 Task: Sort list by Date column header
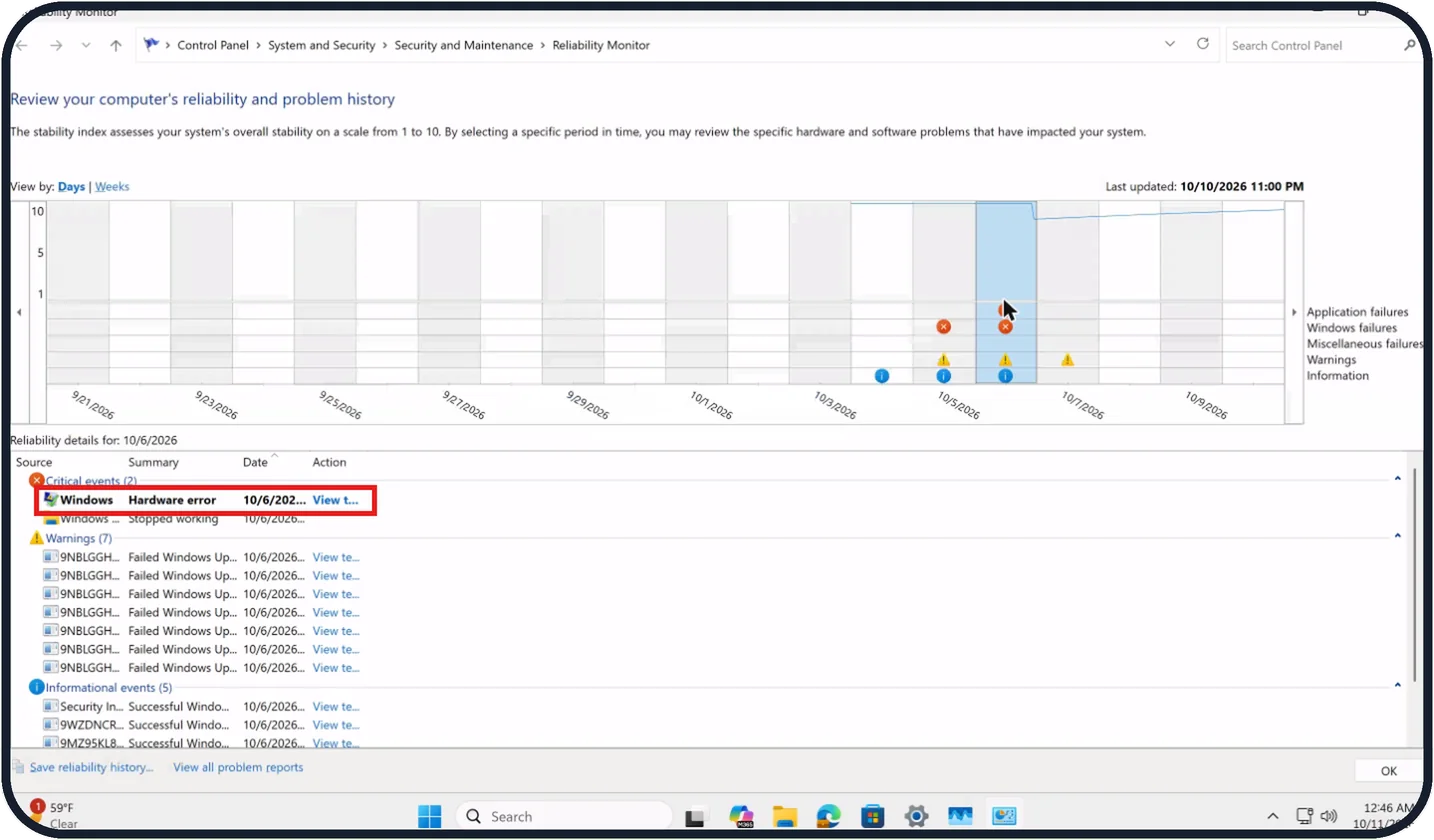[255, 462]
